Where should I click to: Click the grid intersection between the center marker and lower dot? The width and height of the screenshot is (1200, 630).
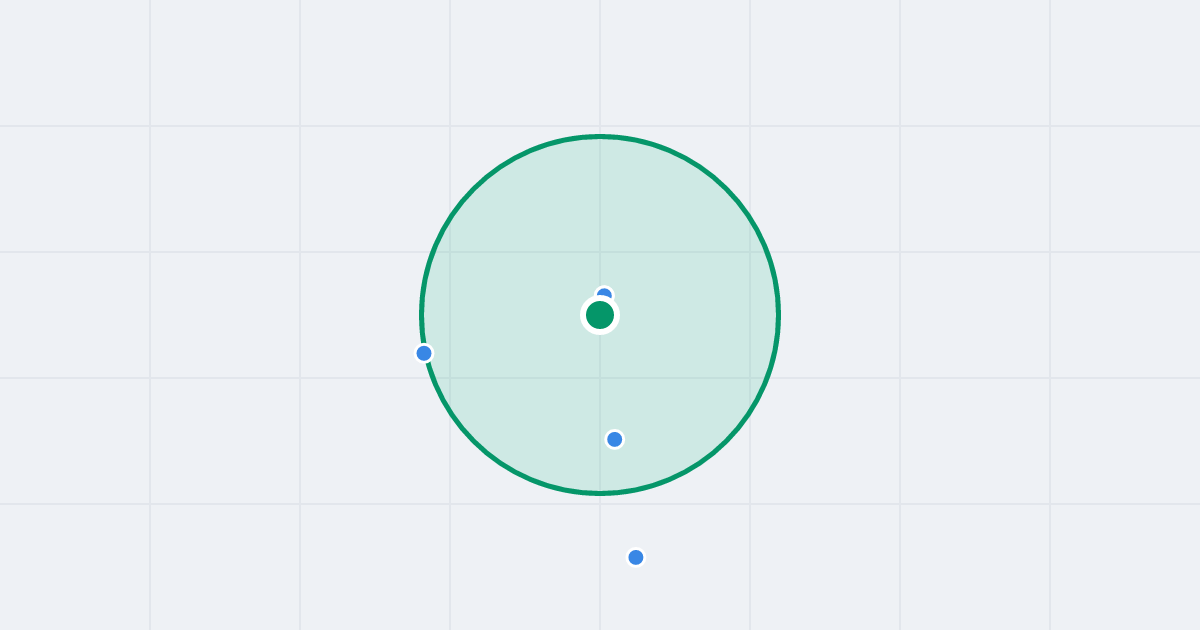(600, 378)
